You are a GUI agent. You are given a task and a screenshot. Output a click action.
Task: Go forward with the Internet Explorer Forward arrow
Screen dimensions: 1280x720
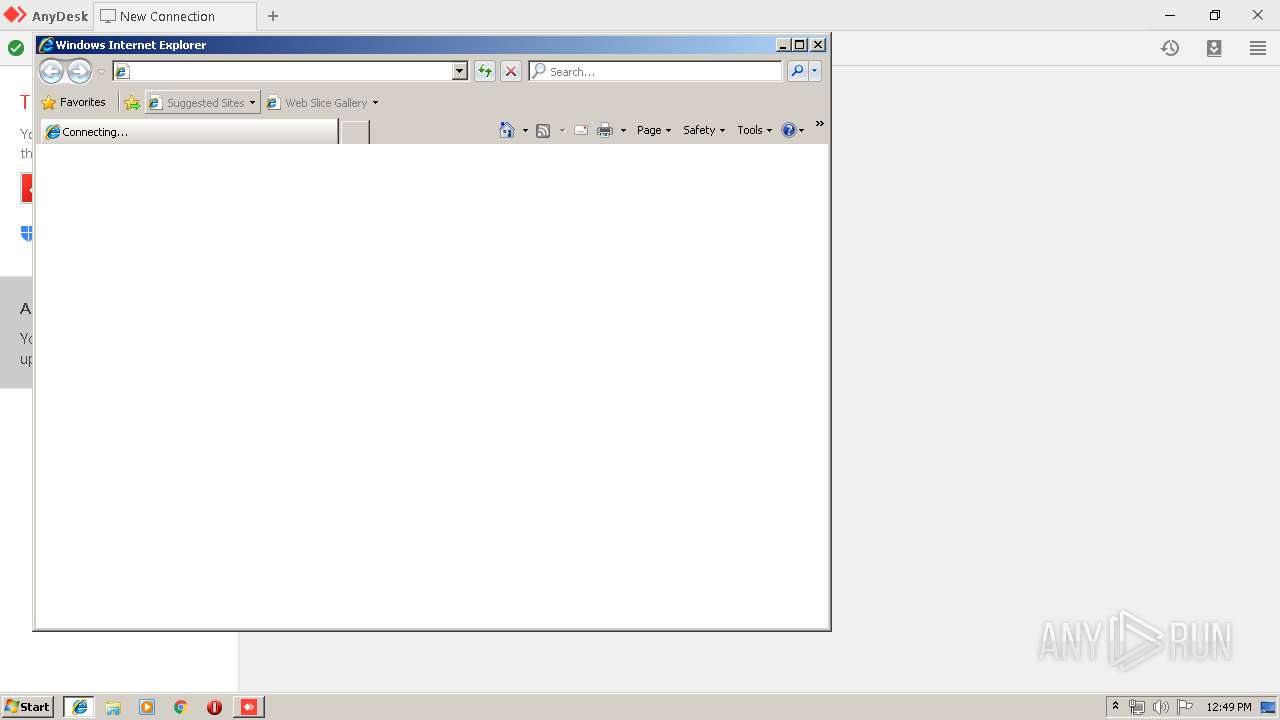[79, 71]
